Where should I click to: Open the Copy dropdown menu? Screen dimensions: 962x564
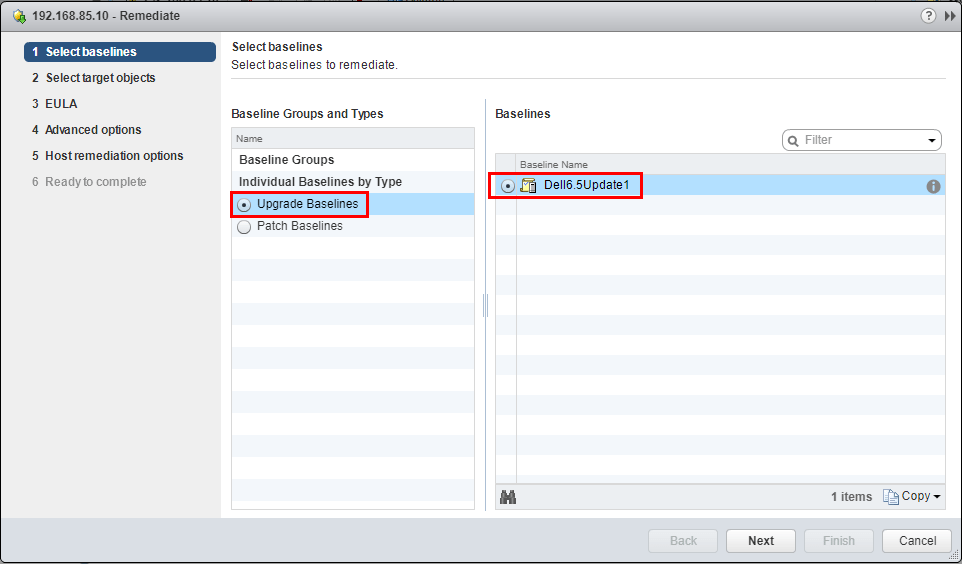(912, 496)
